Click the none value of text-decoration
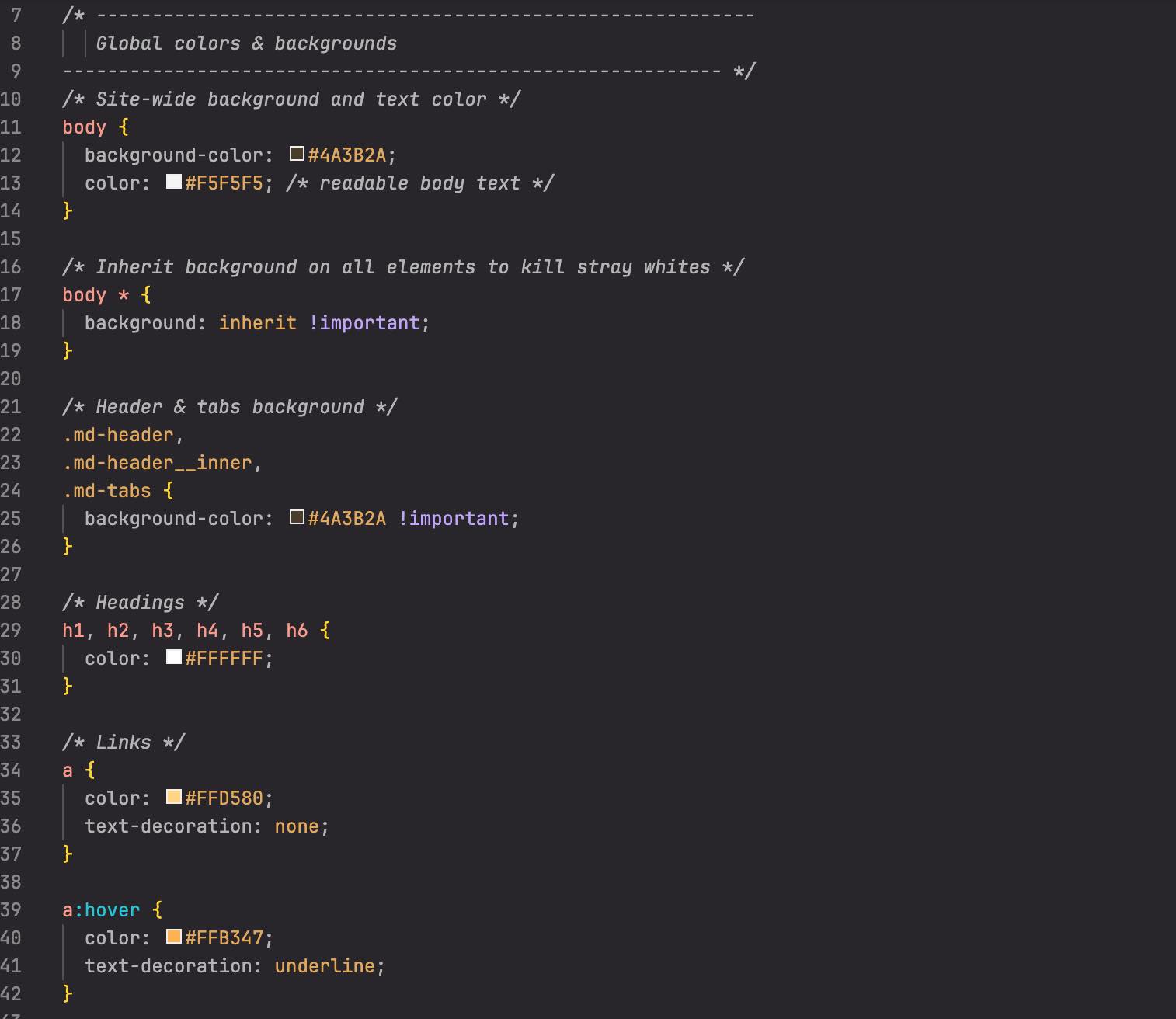This screenshot has width=1176, height=1019. [296, 826]
